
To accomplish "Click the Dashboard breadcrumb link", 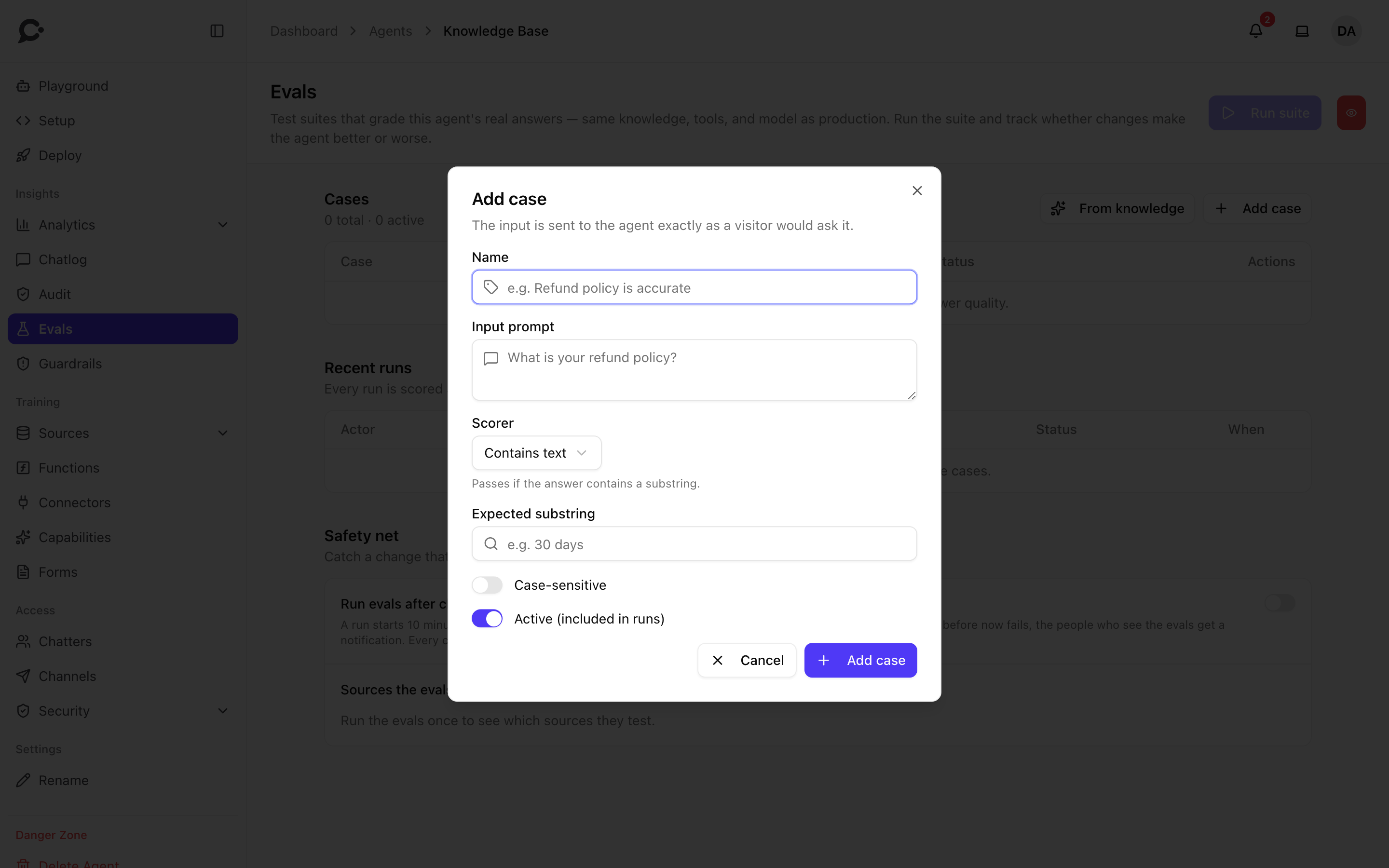I will (304, 31).
